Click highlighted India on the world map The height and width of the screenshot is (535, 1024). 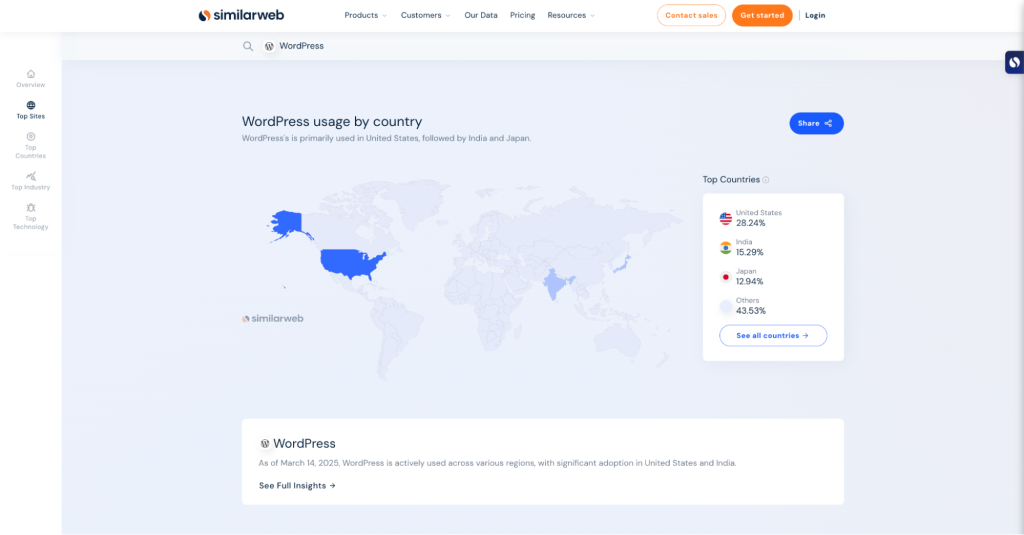point(556,284)
